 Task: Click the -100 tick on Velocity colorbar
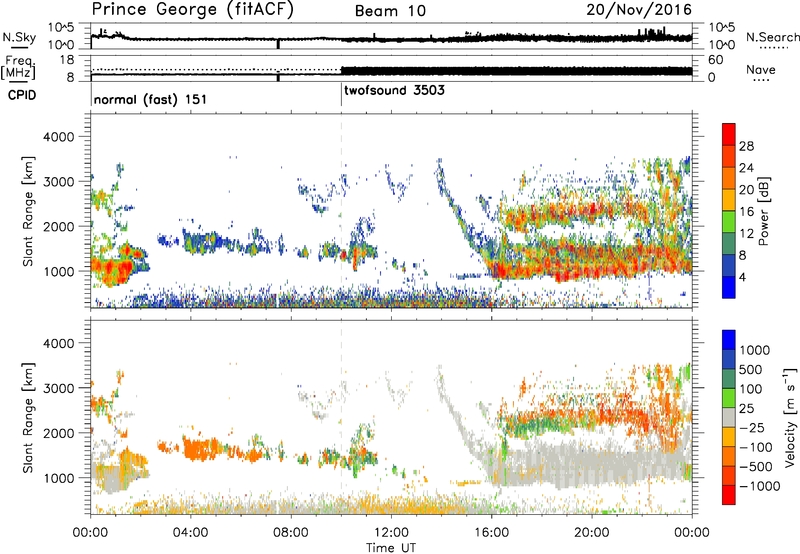click(756, 447)
